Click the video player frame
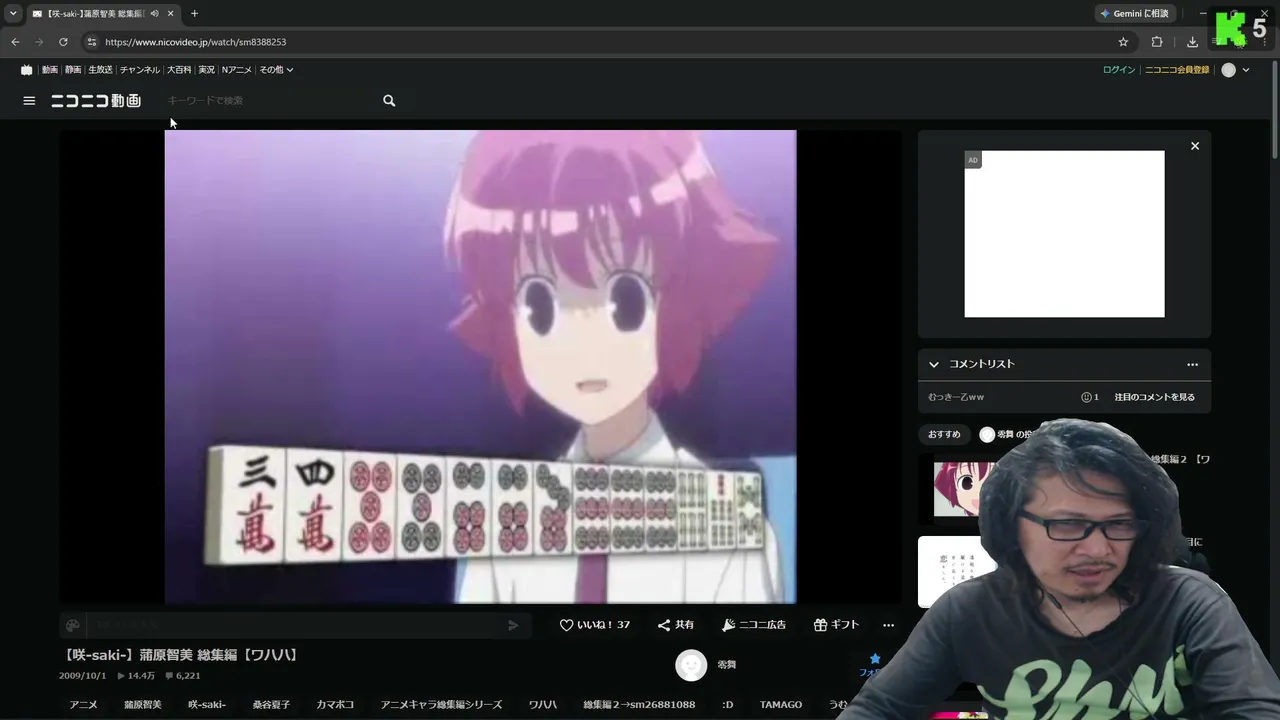 point(480,367)
